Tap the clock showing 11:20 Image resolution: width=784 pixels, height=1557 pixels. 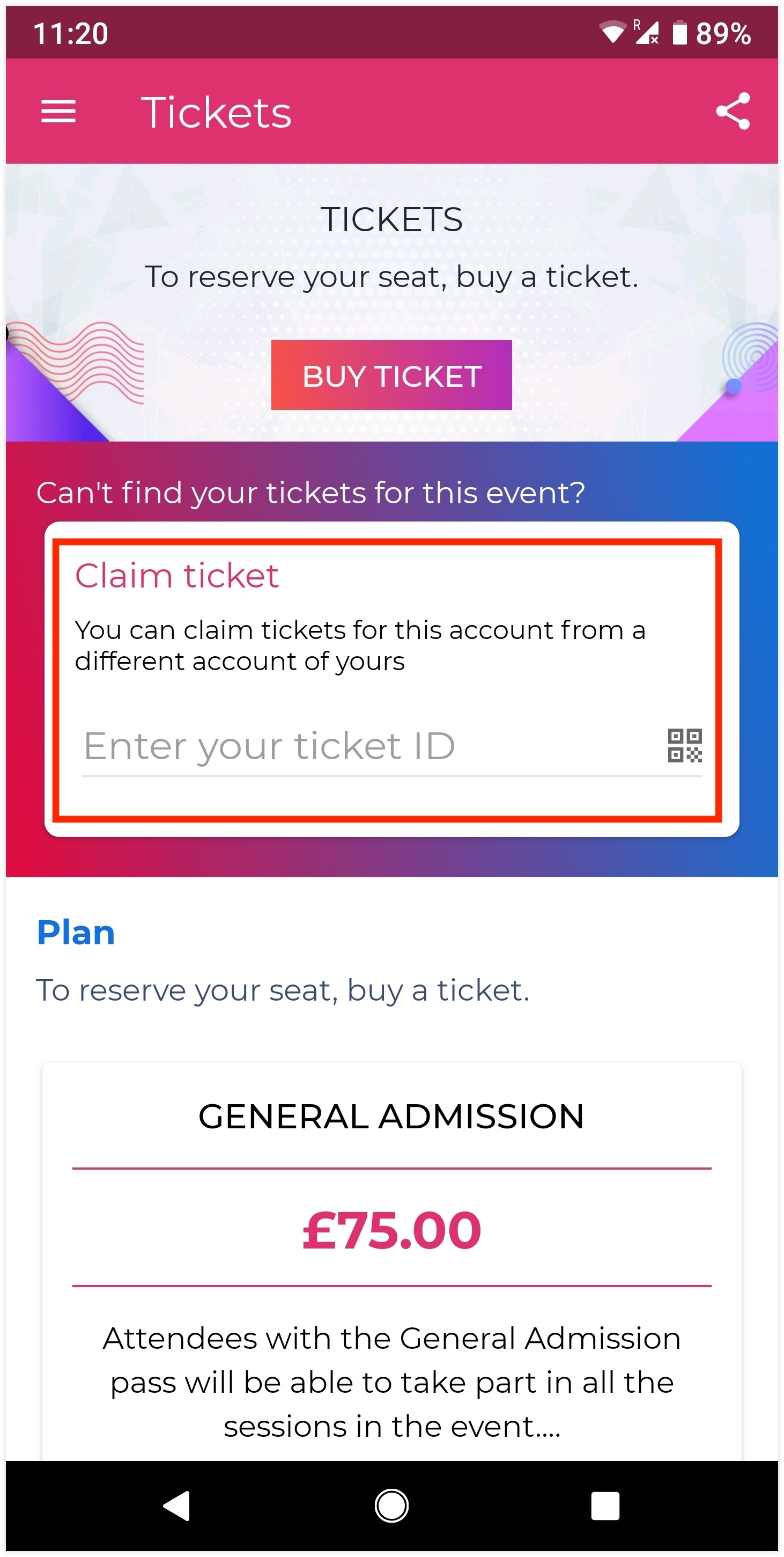[x=70, y=33]
